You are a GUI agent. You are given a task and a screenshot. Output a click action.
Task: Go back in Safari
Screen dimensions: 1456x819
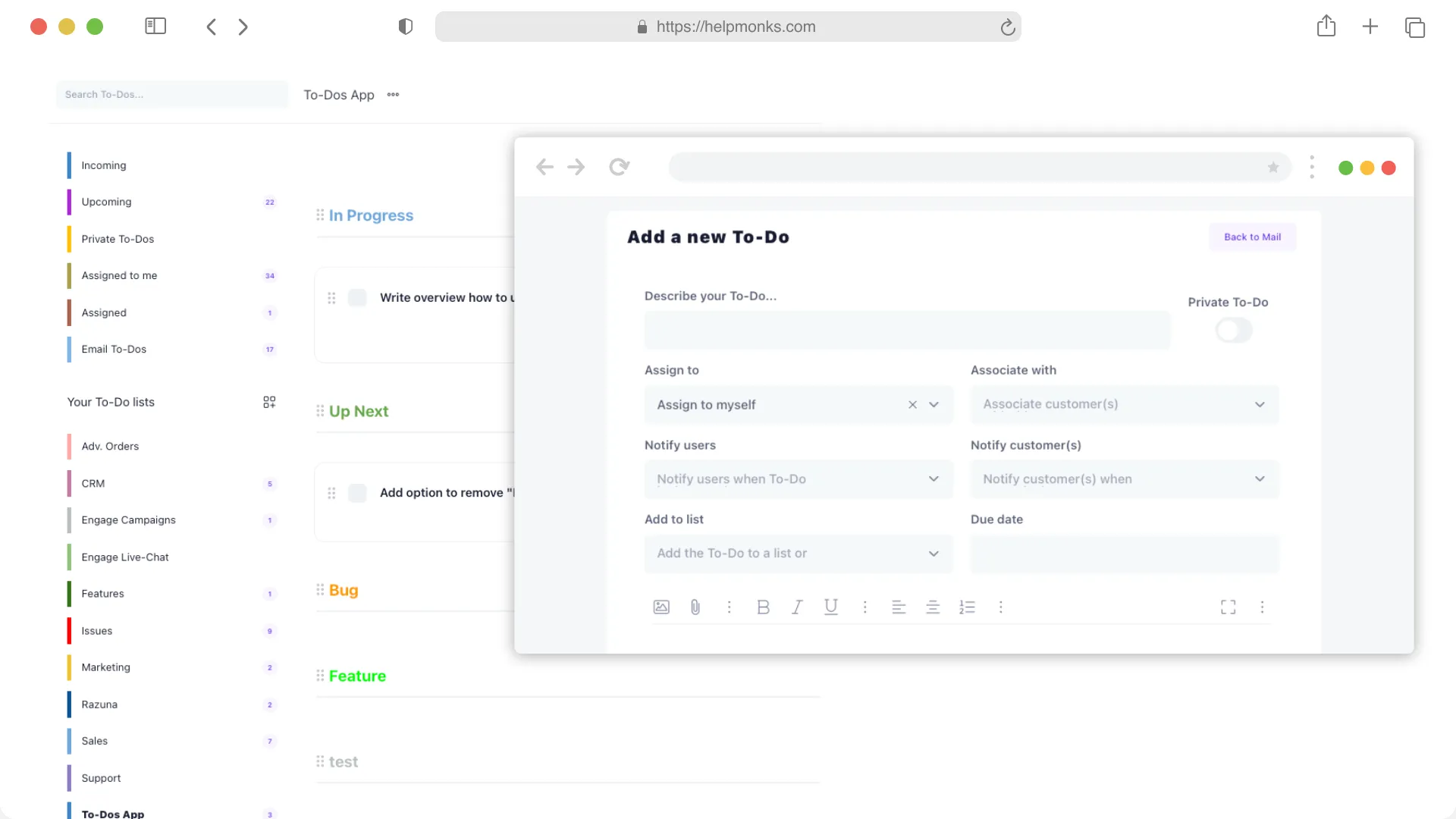[212, 27]
